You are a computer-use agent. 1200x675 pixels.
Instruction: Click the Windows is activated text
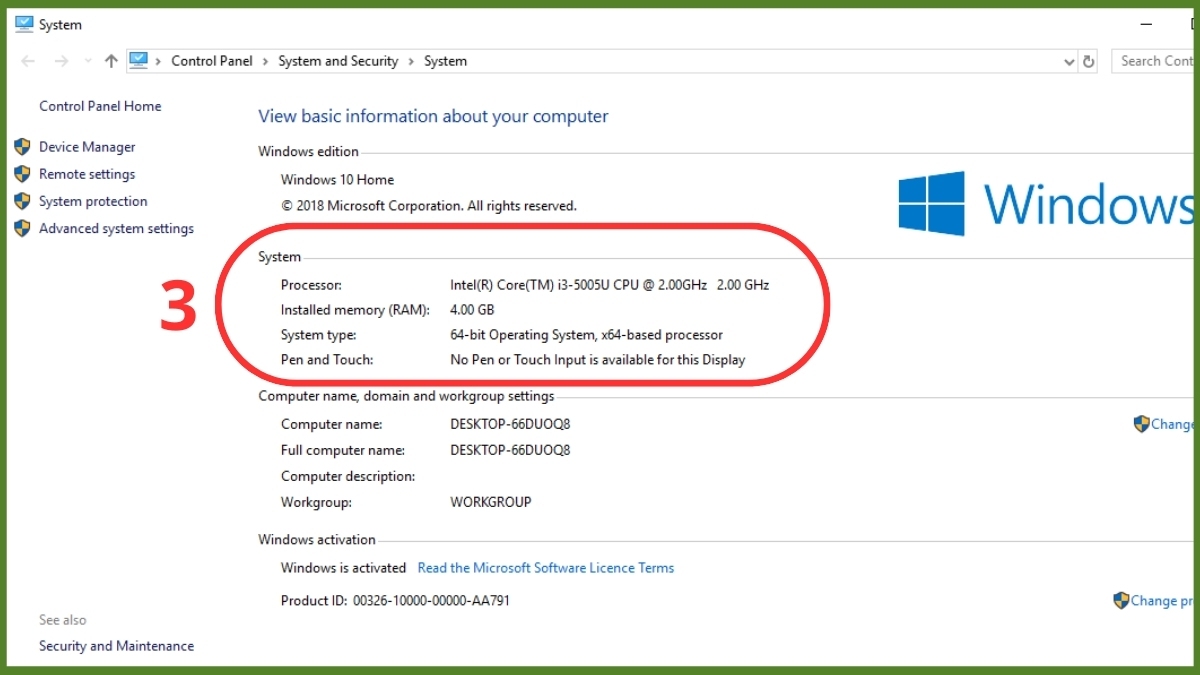coord(343,568)
